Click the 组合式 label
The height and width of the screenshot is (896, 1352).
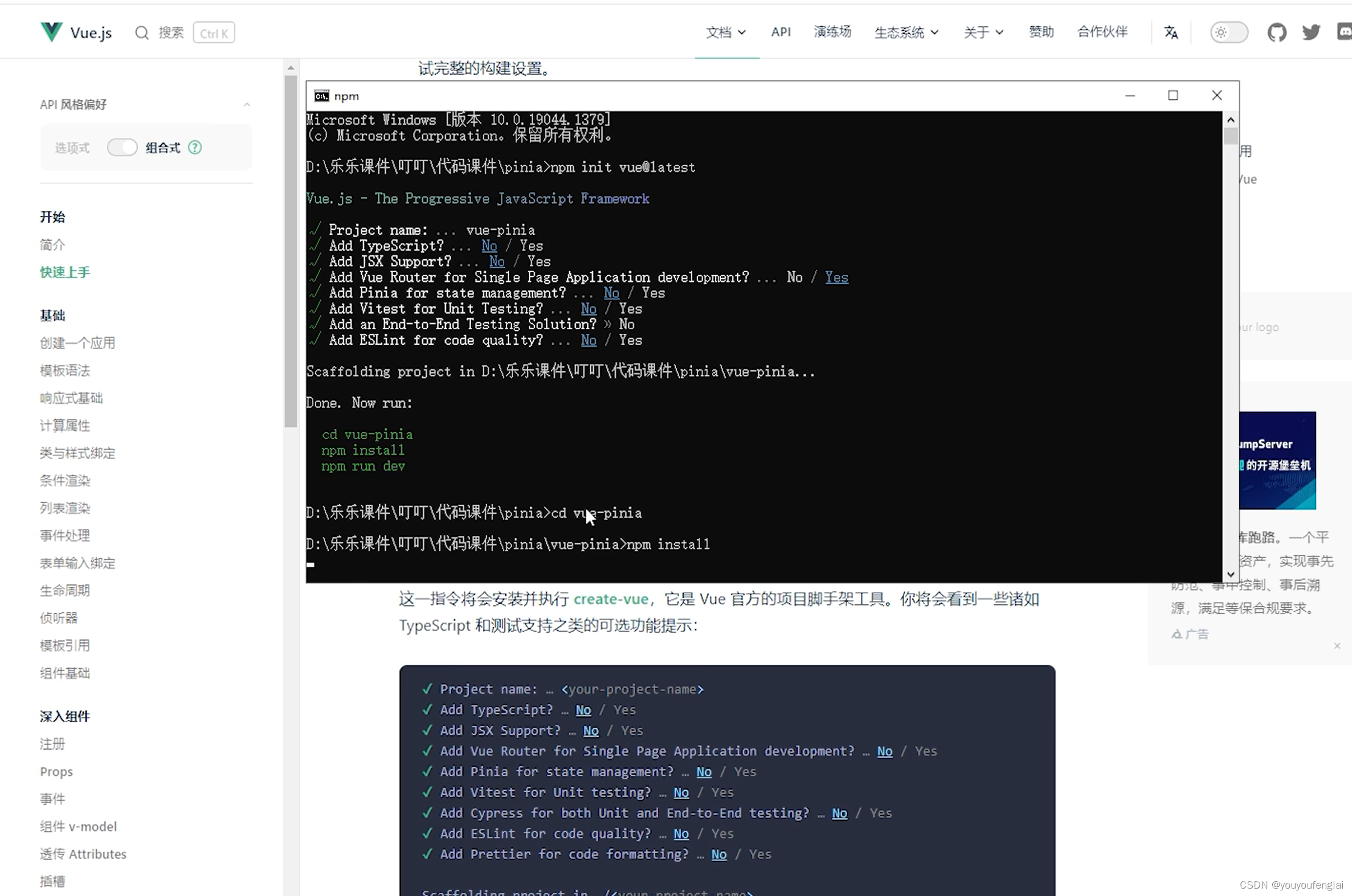[x=163, y=148]
